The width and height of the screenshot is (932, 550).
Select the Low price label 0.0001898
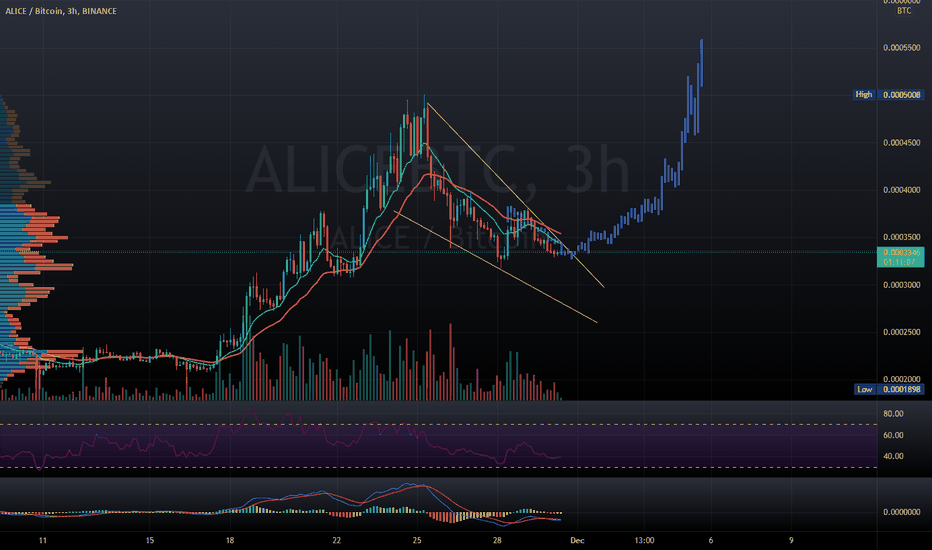[901, 389]
